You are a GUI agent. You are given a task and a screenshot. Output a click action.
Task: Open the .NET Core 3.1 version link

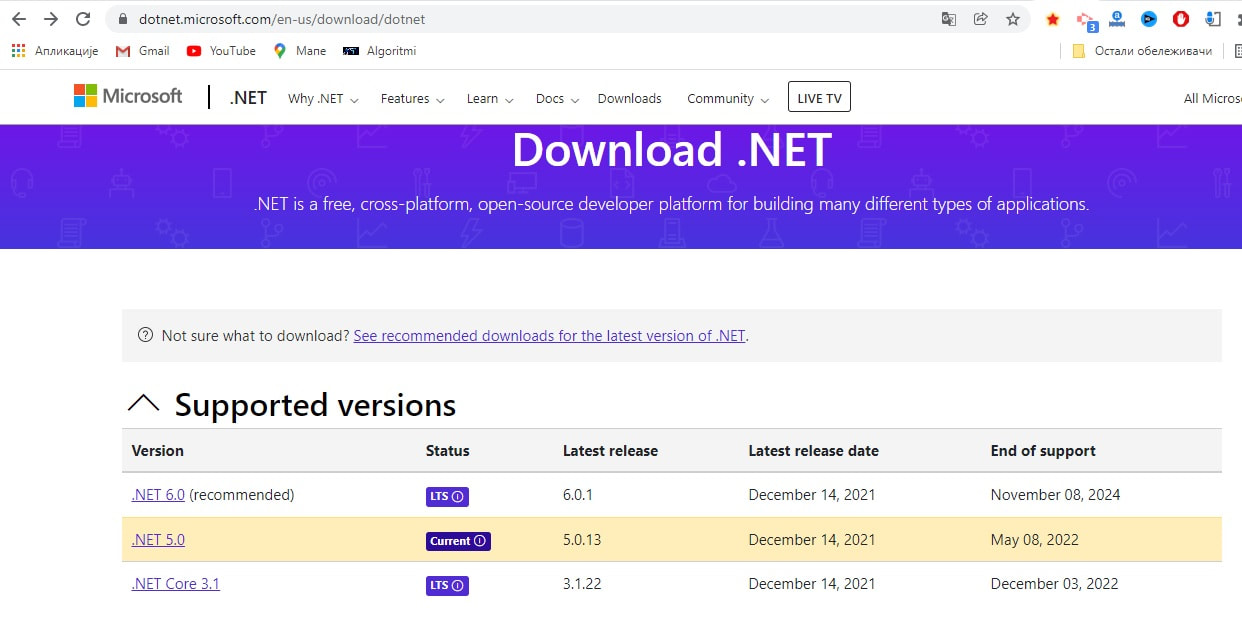[175, 584]
